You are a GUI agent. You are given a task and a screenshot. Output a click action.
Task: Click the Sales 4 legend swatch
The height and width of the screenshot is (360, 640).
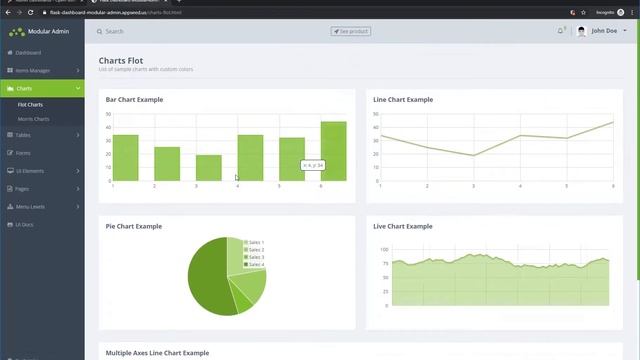(246, 264)
